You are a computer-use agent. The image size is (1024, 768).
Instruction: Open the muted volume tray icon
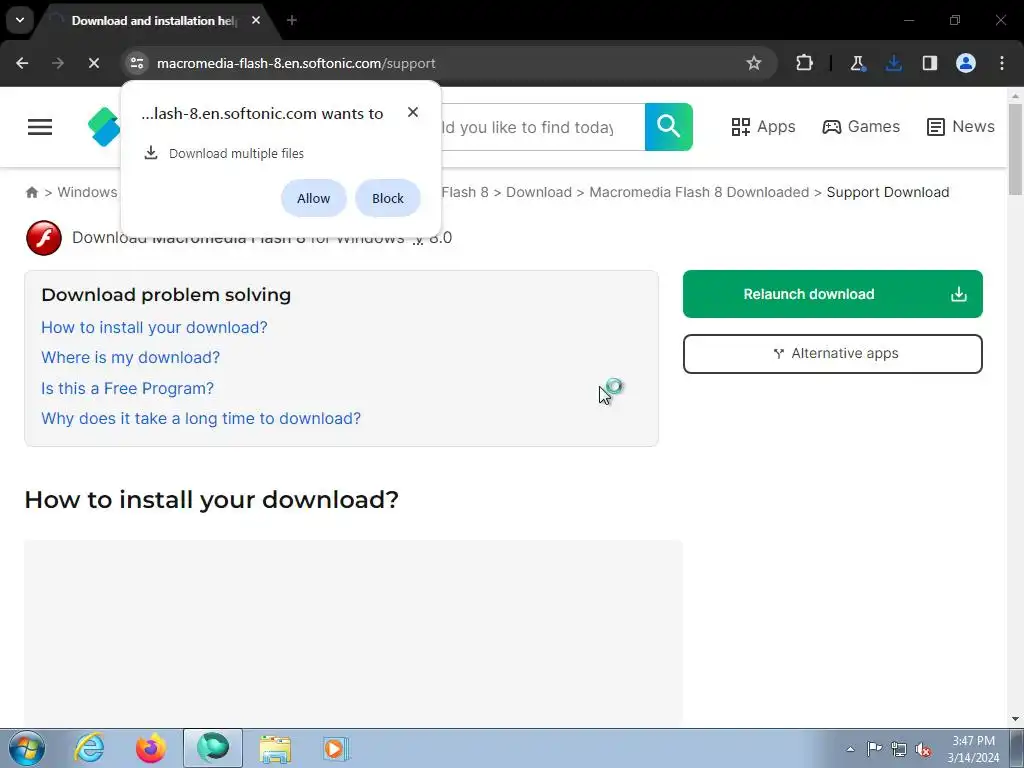point(923,749)
